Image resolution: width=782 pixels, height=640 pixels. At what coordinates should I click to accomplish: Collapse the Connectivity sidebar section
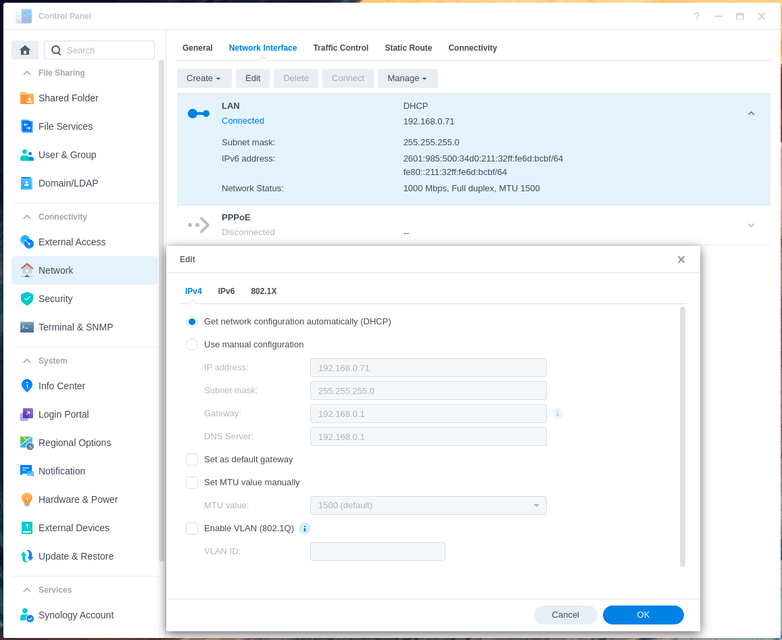[27, 217]
